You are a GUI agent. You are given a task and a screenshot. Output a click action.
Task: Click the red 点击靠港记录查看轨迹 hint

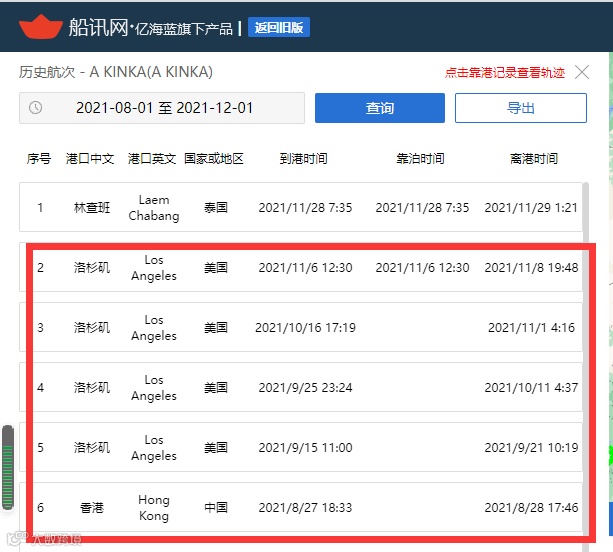pos(505,72)
